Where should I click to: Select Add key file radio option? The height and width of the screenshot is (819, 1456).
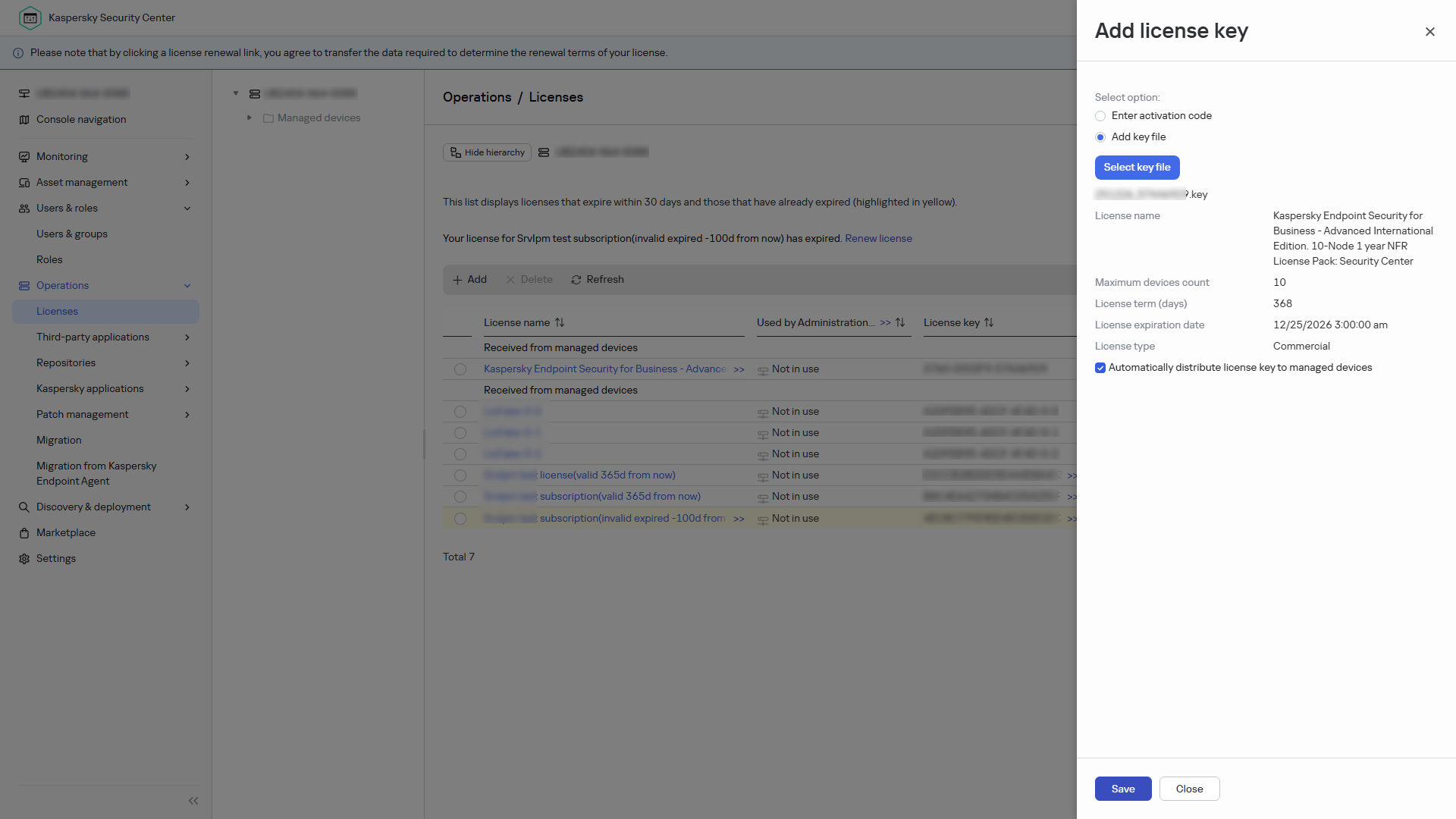[1100, 137]
